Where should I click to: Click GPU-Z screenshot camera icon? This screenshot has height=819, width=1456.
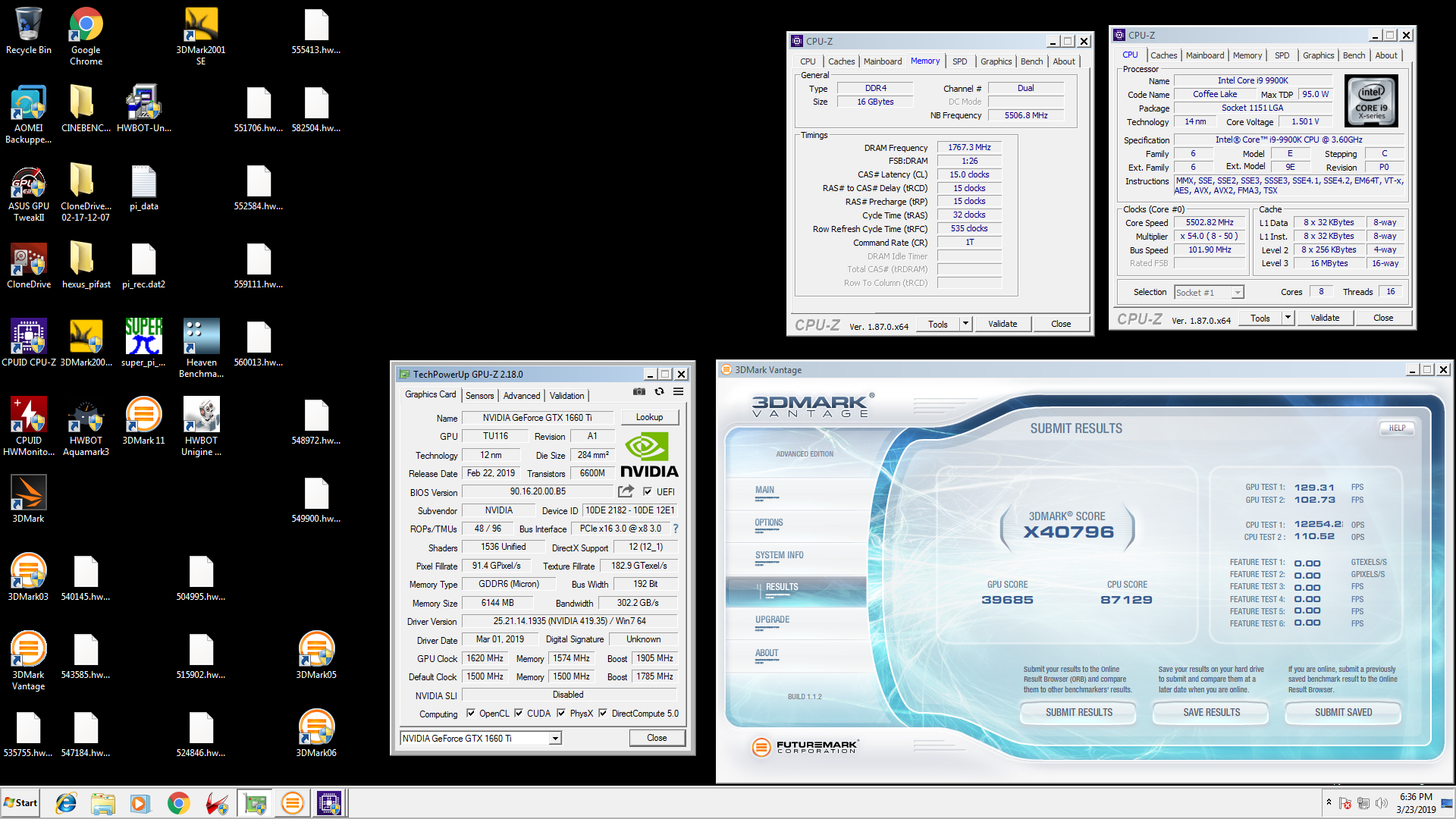[639, 392]
